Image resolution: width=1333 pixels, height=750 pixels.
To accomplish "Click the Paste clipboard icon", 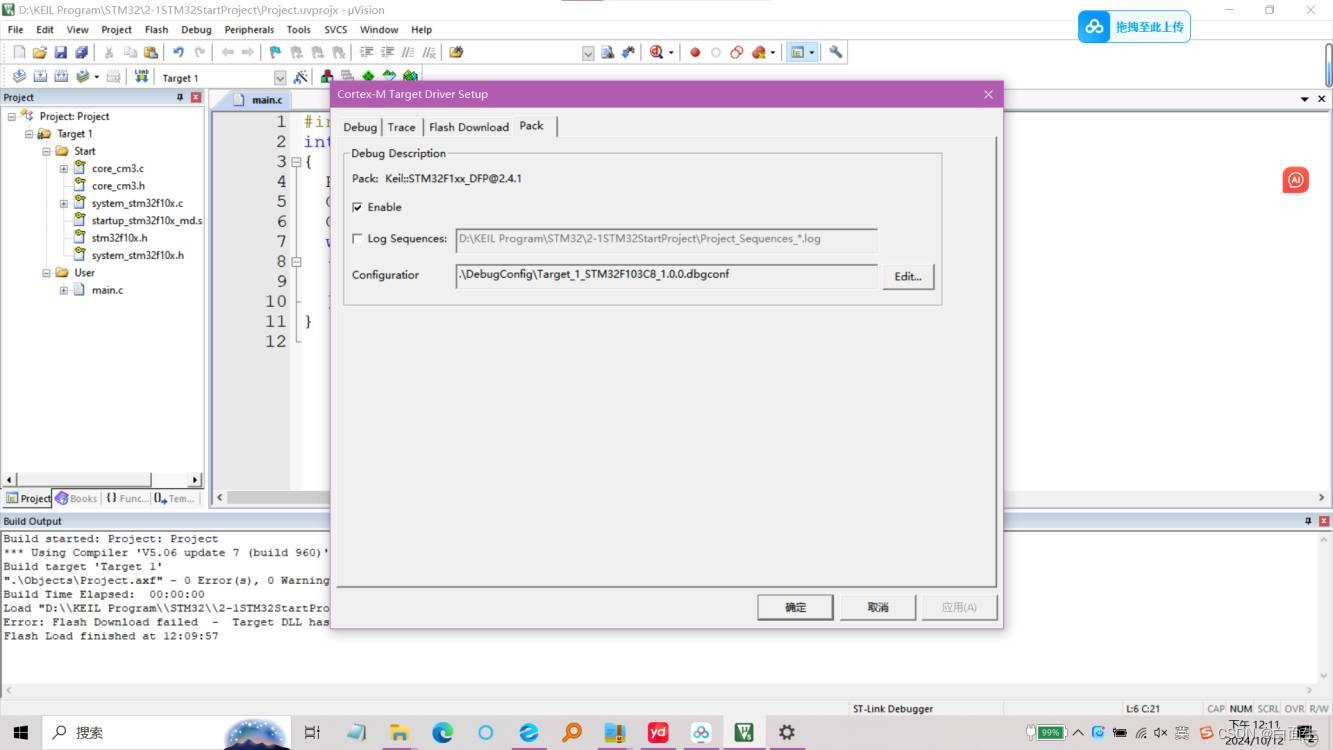I will point(151,52).
